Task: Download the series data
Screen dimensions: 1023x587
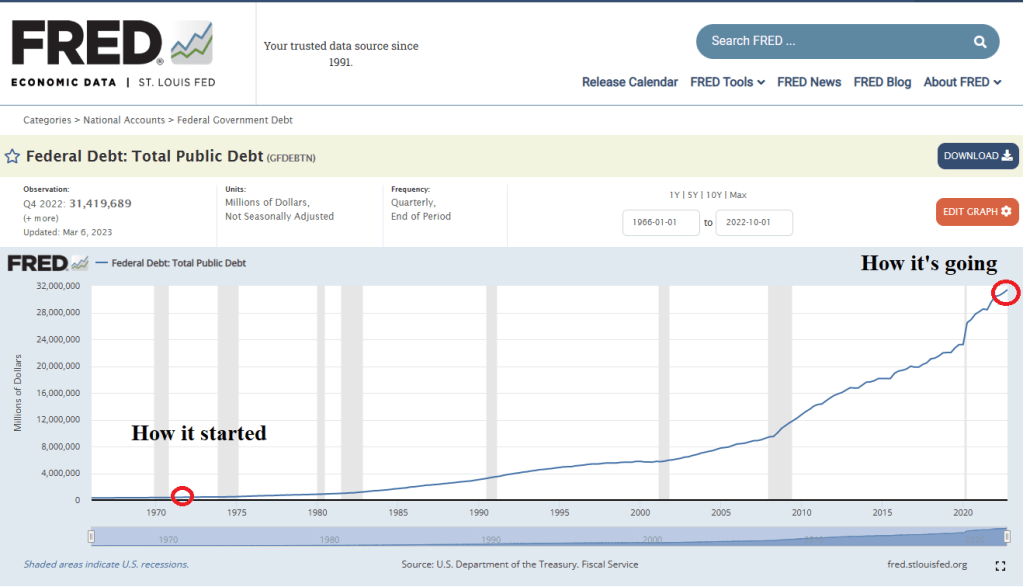Action: (977, 156)
